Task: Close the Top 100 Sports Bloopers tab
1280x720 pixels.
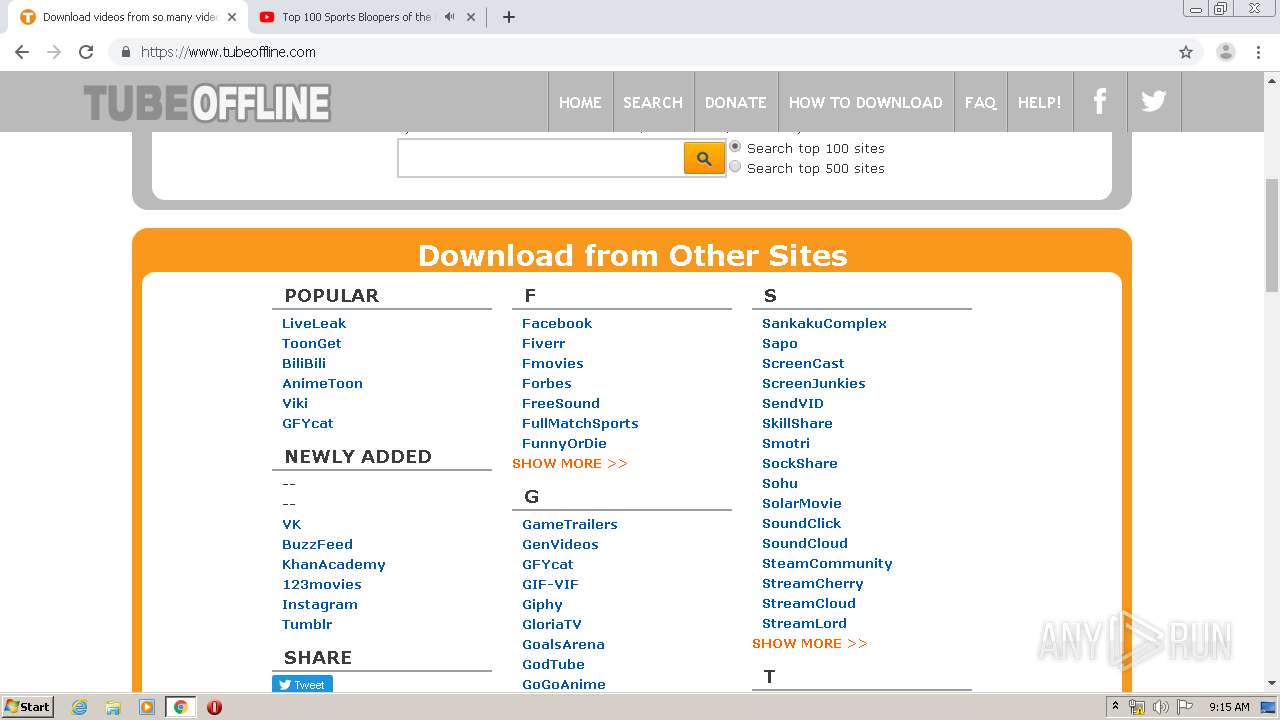Action: [x=471, y=17]
